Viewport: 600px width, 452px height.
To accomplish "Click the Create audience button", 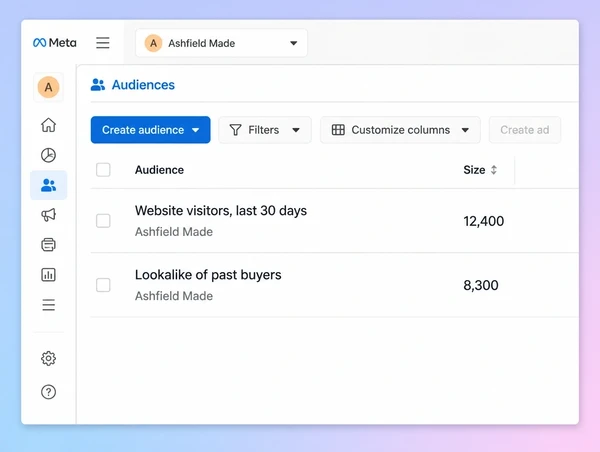I will coord(150,130).
